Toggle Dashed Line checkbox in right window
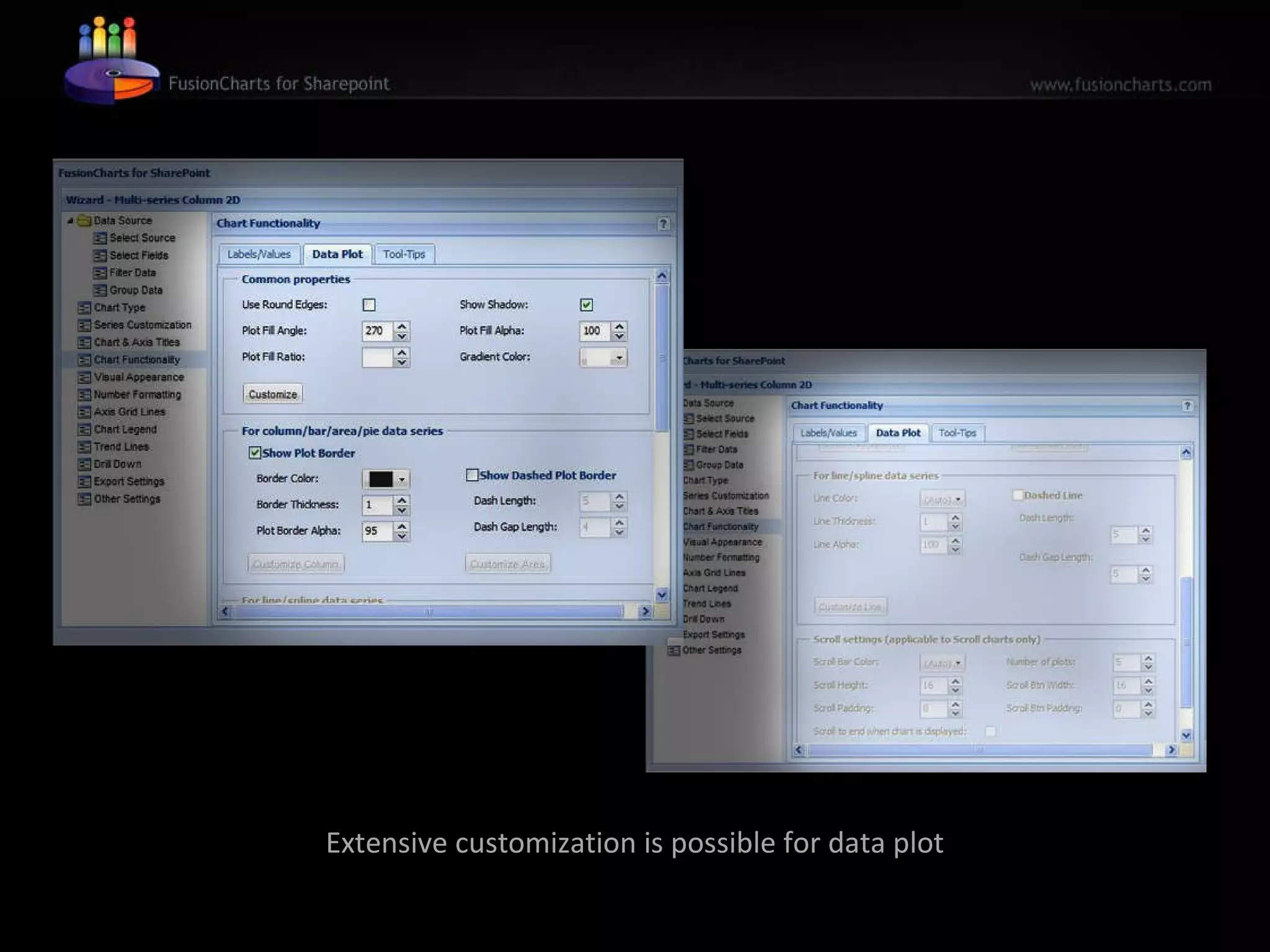This screenshot has height=952, width=1270. (x=1018, y=495)
